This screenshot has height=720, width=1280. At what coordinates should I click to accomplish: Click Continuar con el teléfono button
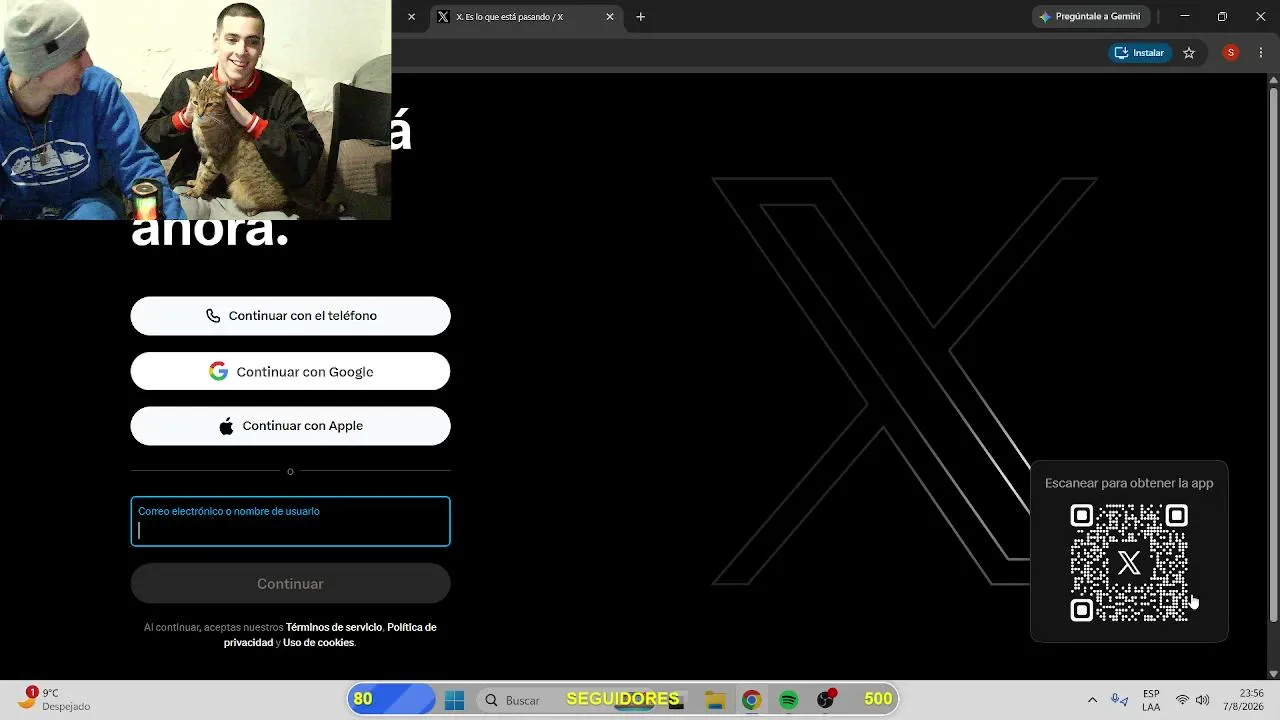(290, 316)
